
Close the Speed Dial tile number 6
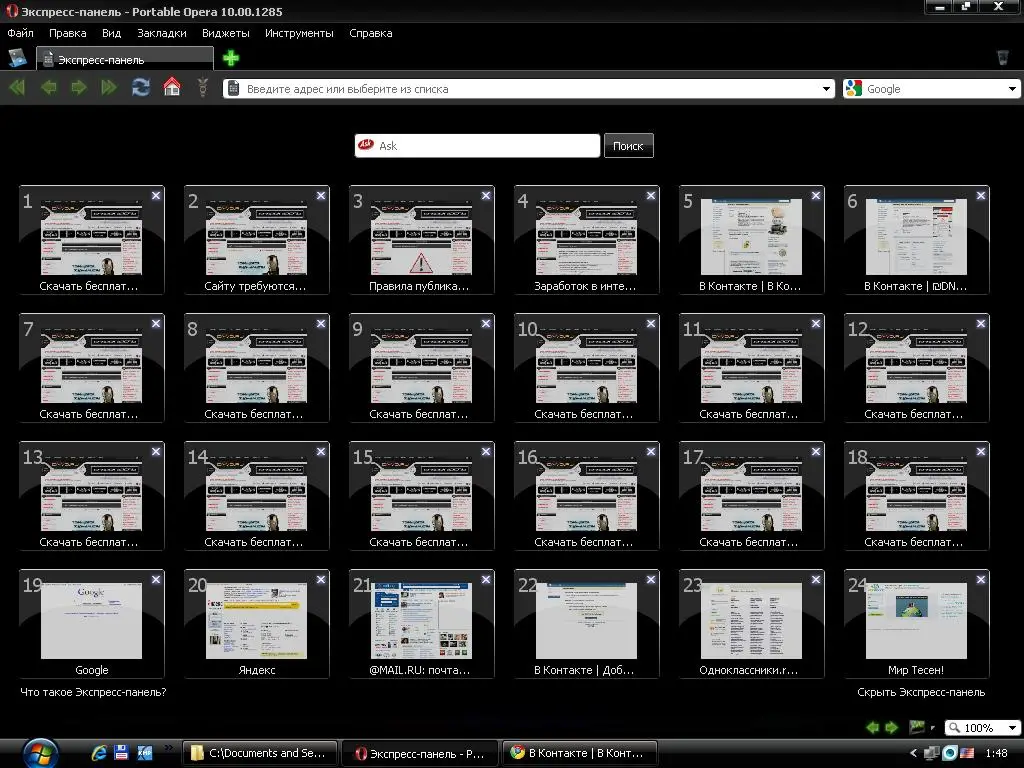[x=981, y=196]
